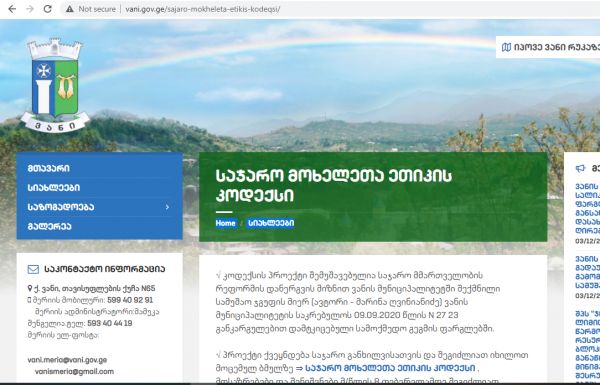Open the საზოგადოება menu item
The height and width of the screenshot is (385, 600).
point(61,207)
